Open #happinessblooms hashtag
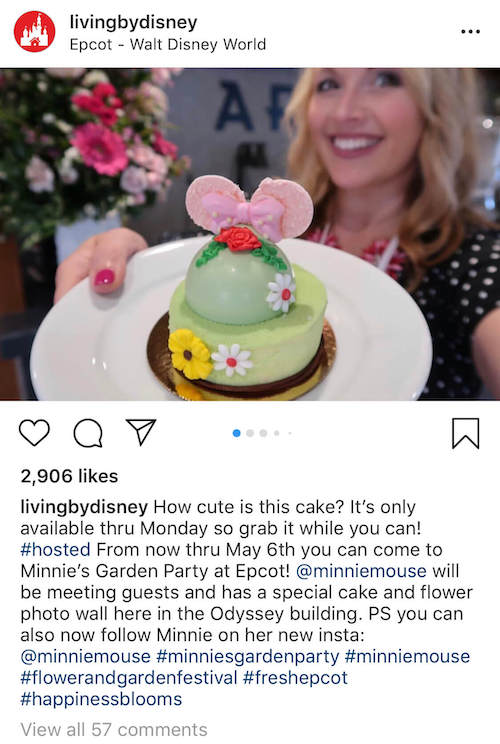The height and width of the screenshot is (744, 500). (x=101, y=699)
